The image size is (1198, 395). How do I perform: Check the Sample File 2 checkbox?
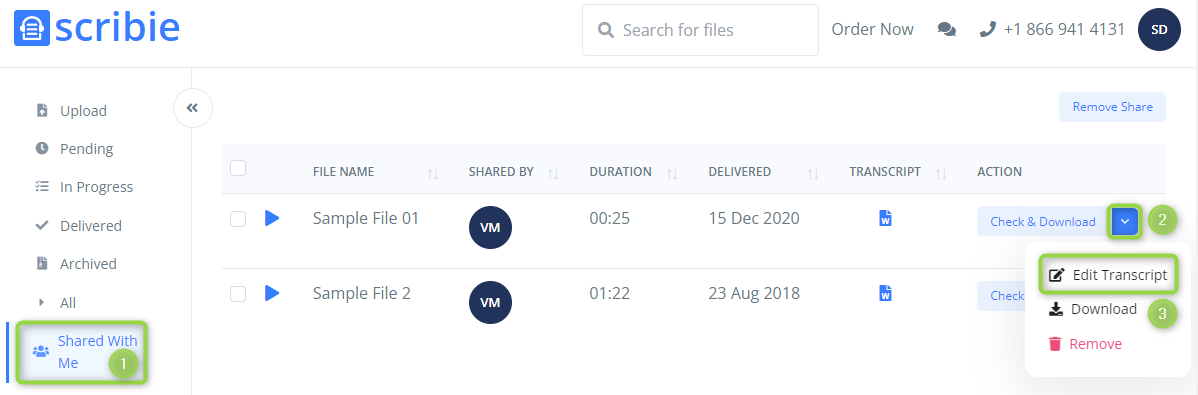point(238,294)
